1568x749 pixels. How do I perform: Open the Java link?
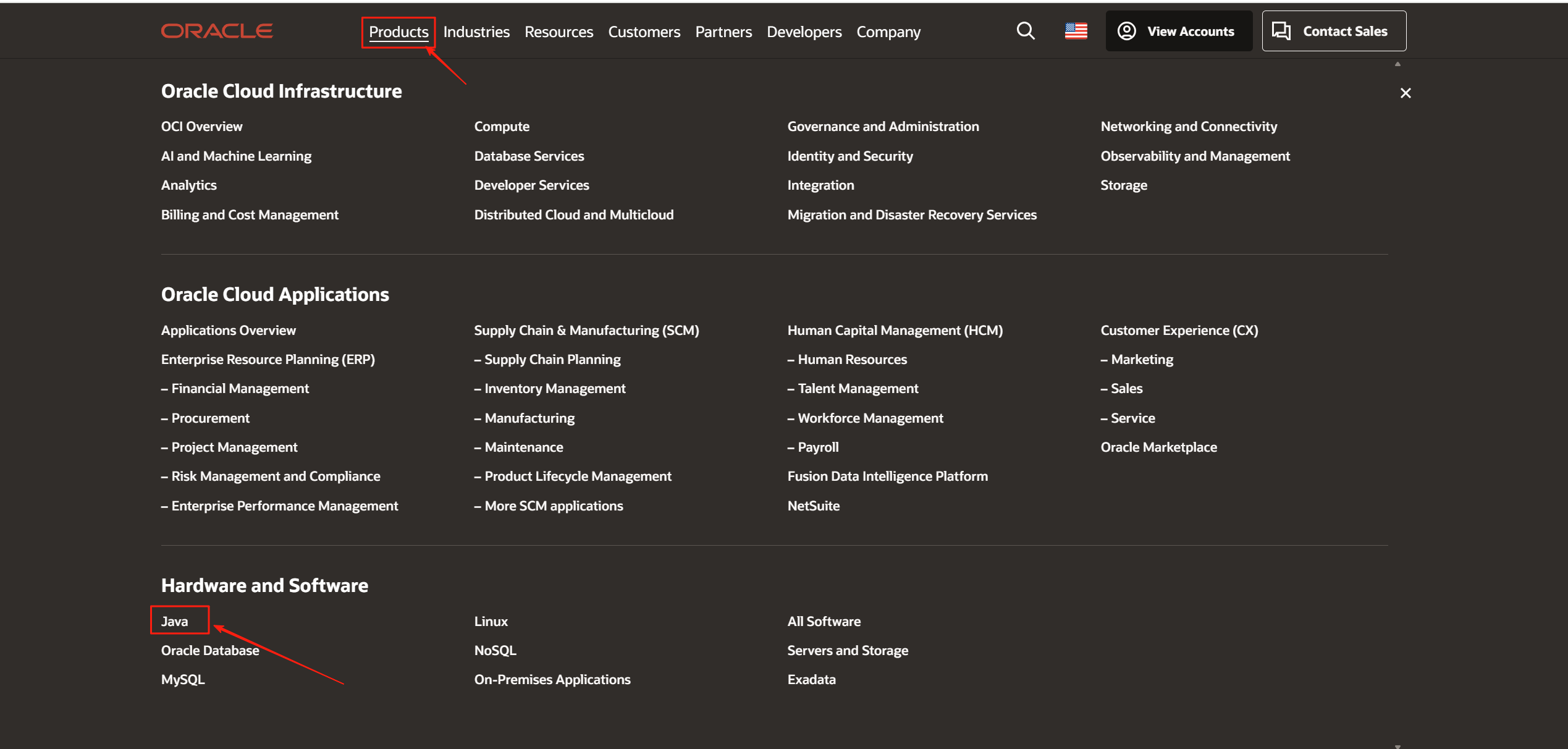(x=175, y=621)
